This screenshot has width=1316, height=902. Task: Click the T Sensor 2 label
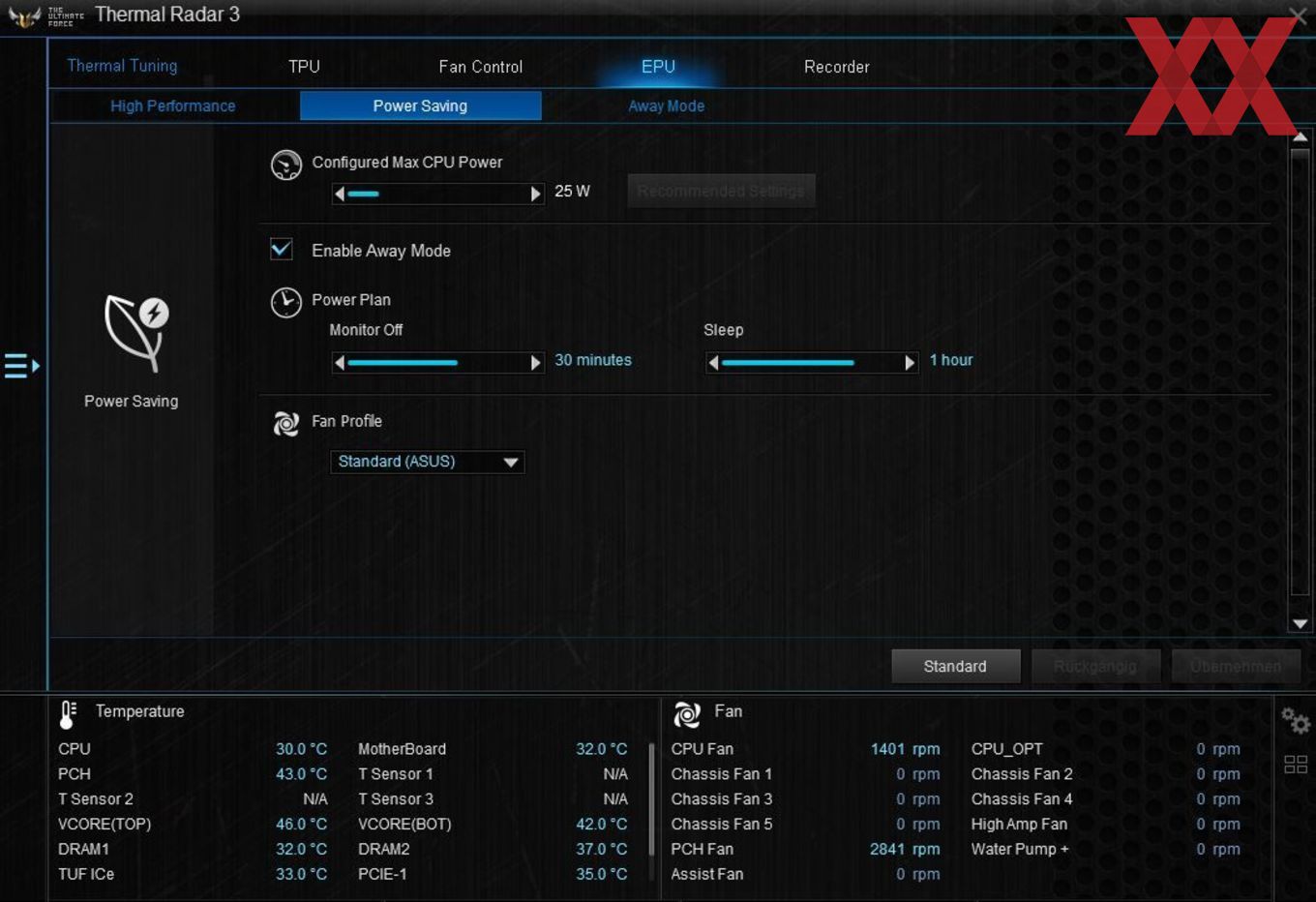96,799
